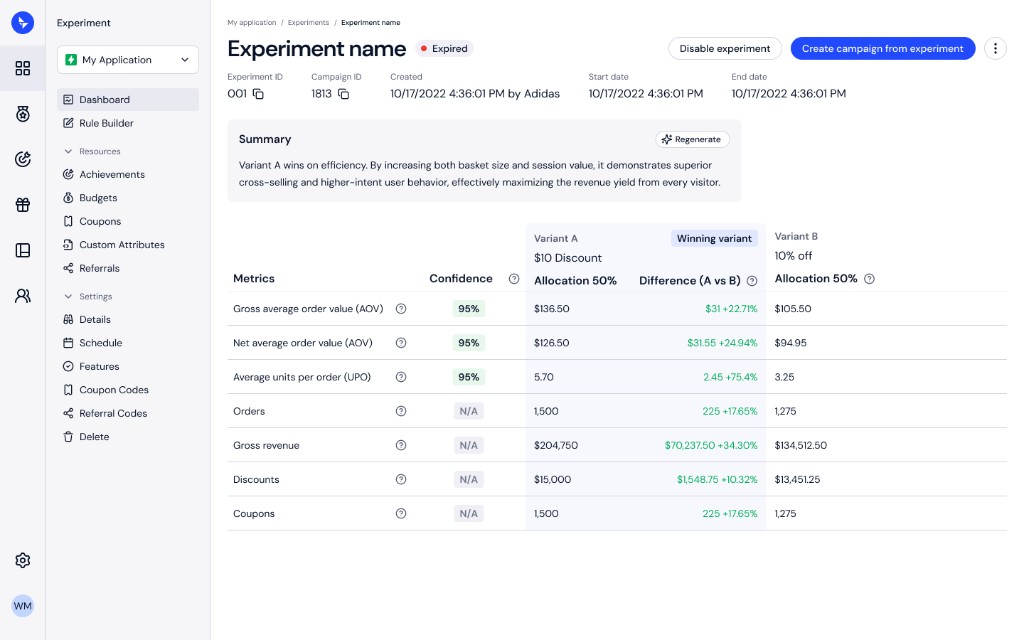Viewport: 1024px width, 640px height.
Task: Click the Expired status badge
Action: pyautogui.click(x=443, y=48)
